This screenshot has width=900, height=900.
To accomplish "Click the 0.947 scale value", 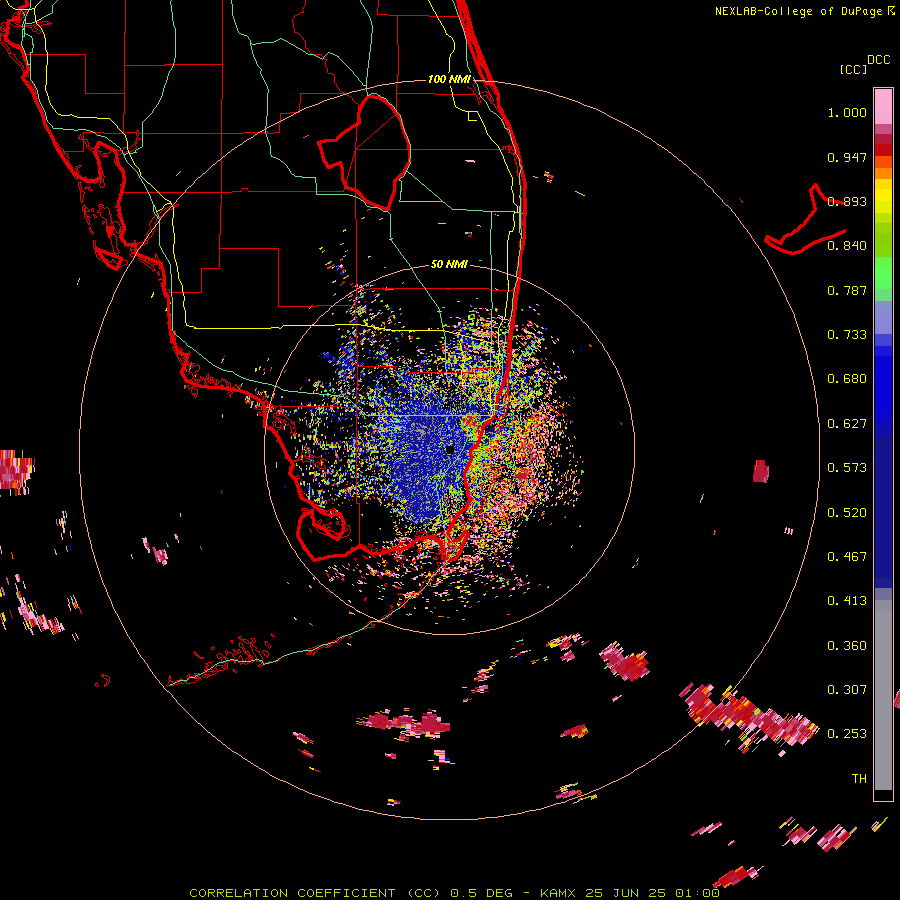I will [847, 157].
